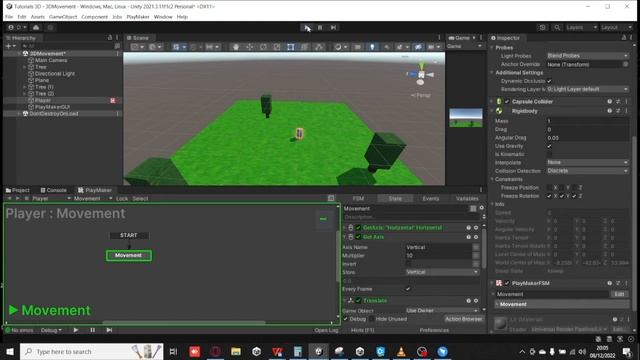Start Play mode with the Unity play button
This screenshot has height=360, width=640.
[307, 28]
